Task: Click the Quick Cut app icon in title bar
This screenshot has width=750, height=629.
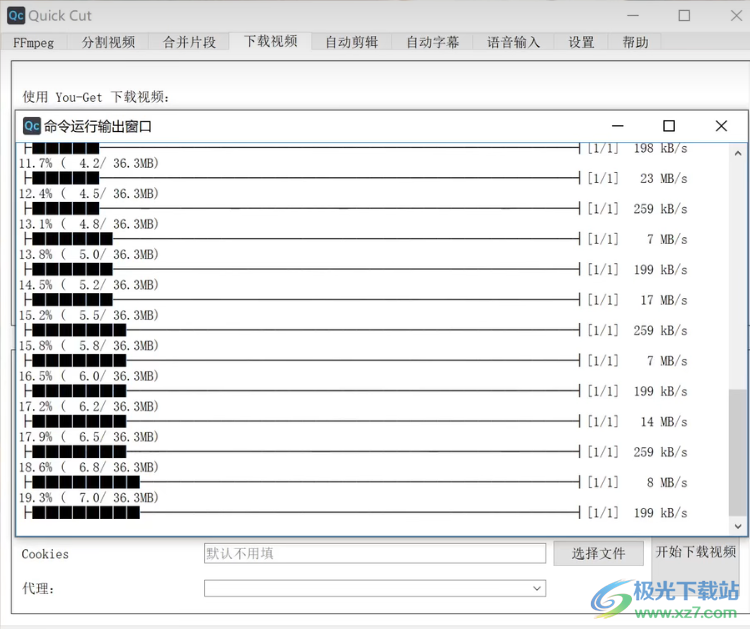Action: [16, 15]
